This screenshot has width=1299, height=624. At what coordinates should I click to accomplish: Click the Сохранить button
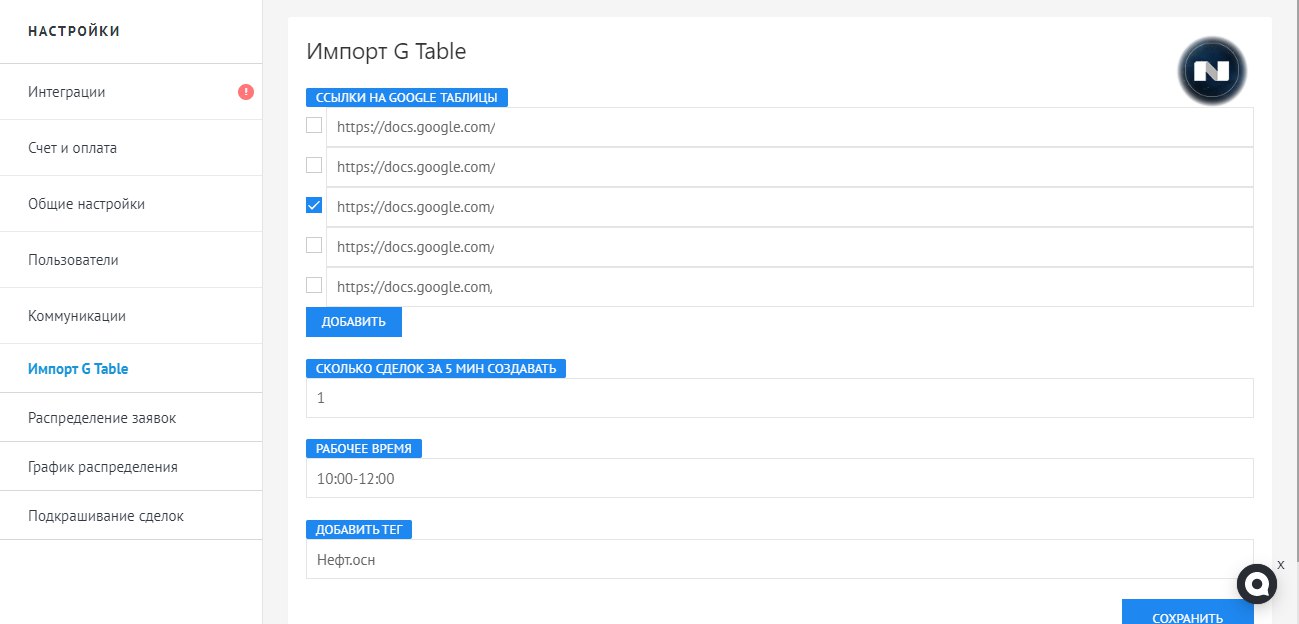click(x=1187, y=614)
